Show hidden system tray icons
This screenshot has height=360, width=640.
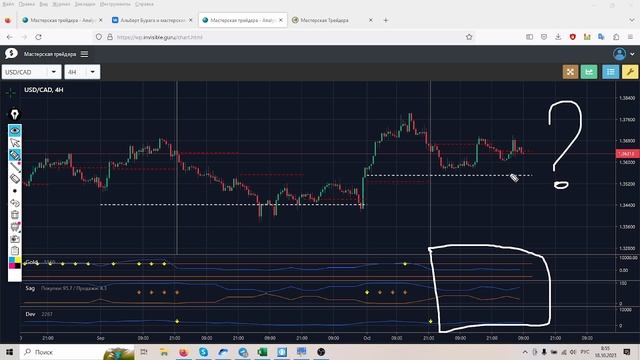tap(525, 352)
